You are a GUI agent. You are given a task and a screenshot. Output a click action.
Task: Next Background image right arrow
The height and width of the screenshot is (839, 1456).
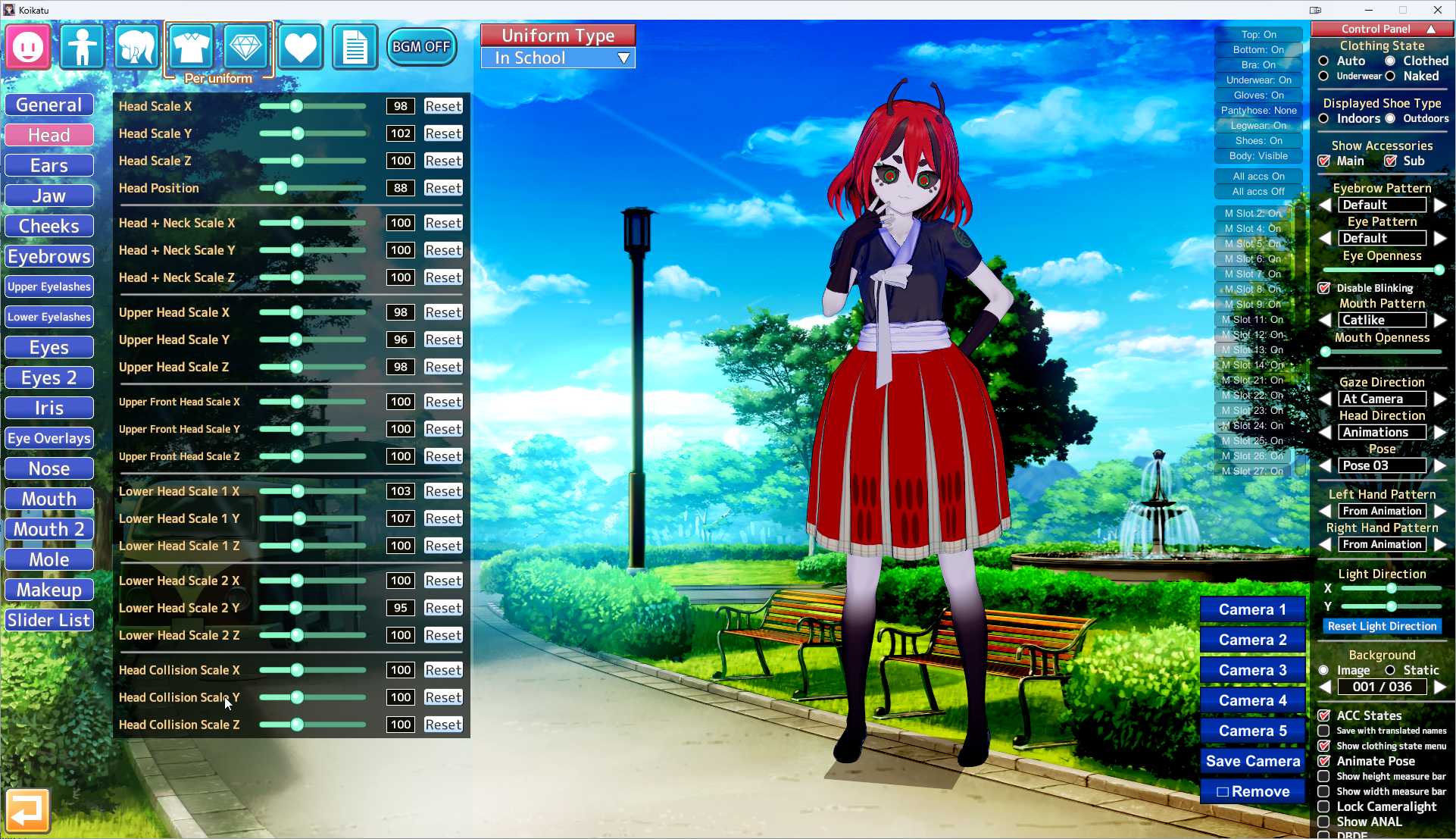tap(1440, 687)
